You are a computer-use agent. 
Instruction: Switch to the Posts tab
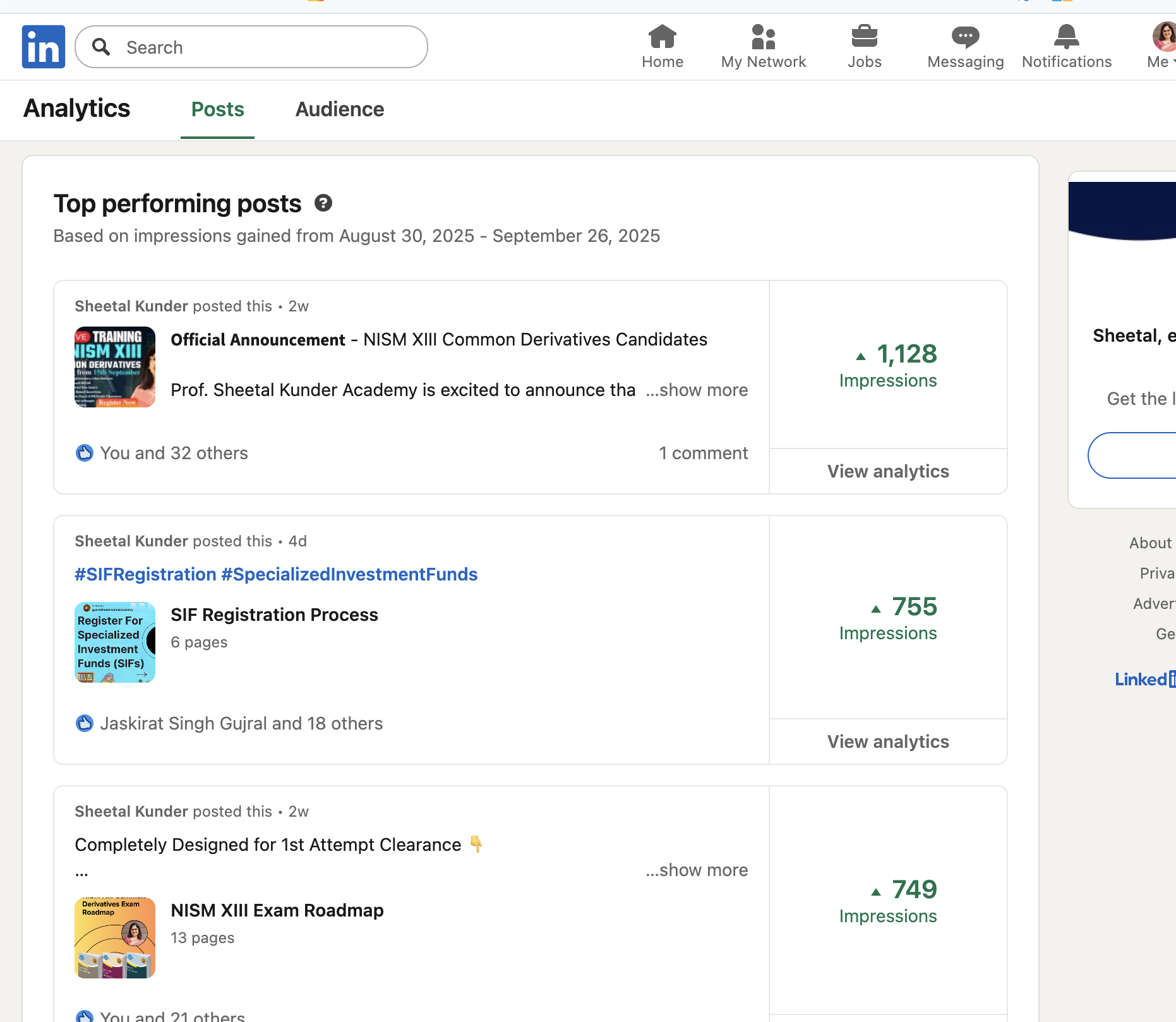[x=218, y=109]
